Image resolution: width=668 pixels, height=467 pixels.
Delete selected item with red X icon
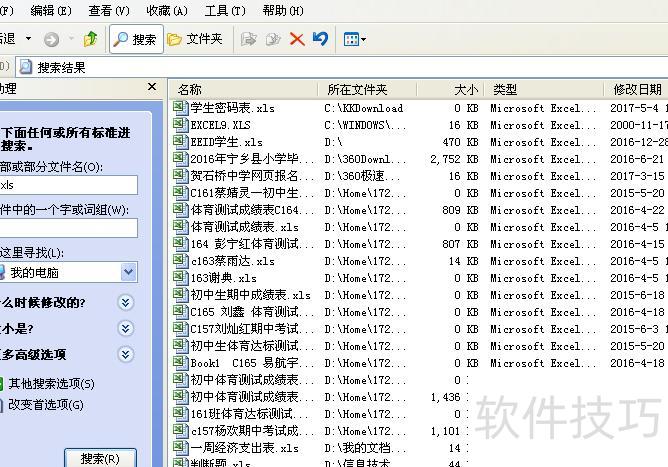tap(297, 39)
